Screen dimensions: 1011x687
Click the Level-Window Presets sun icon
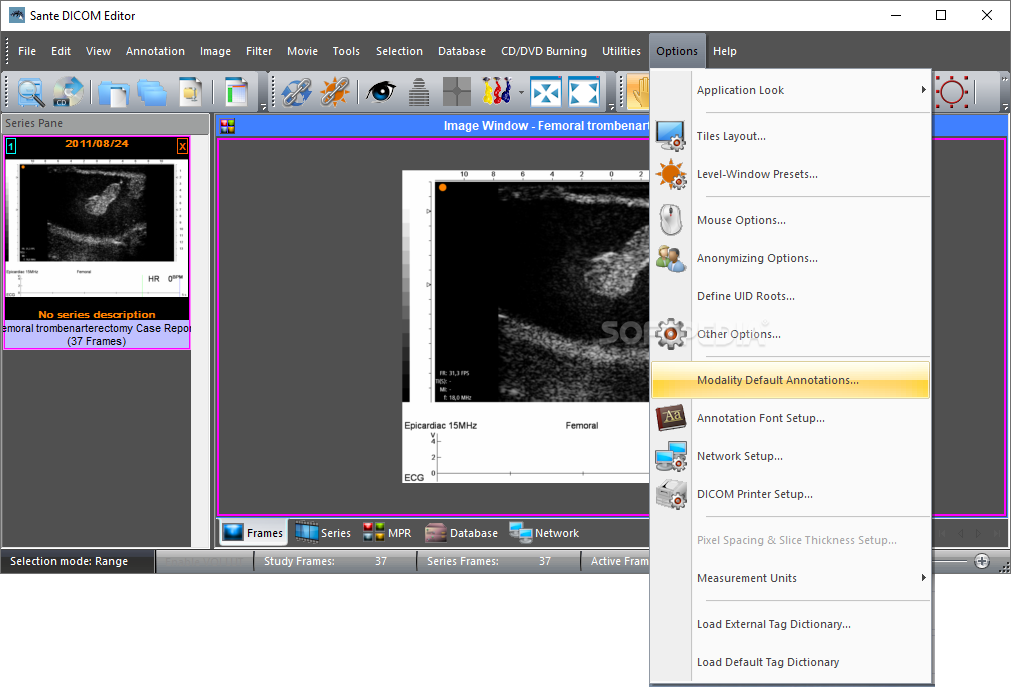671,174
